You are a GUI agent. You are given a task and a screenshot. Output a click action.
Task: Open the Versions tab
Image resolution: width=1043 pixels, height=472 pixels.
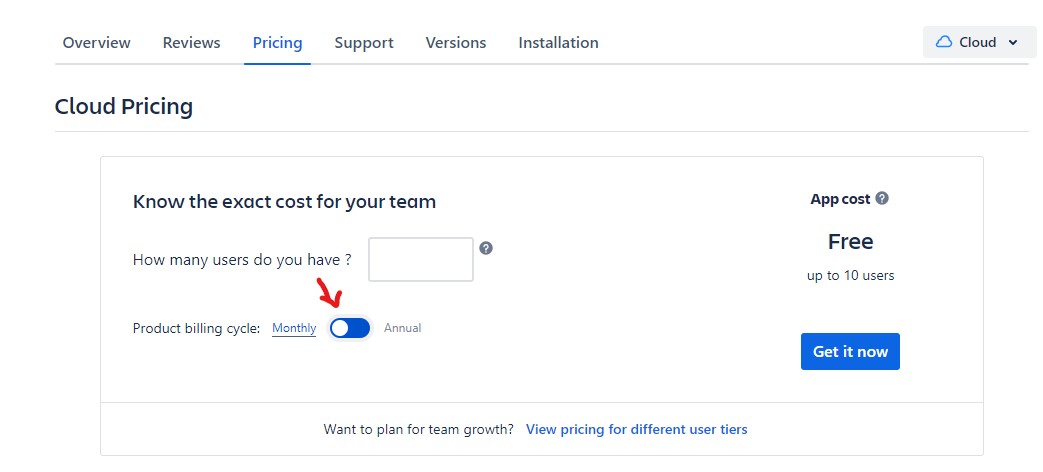[x=456, y=43]
